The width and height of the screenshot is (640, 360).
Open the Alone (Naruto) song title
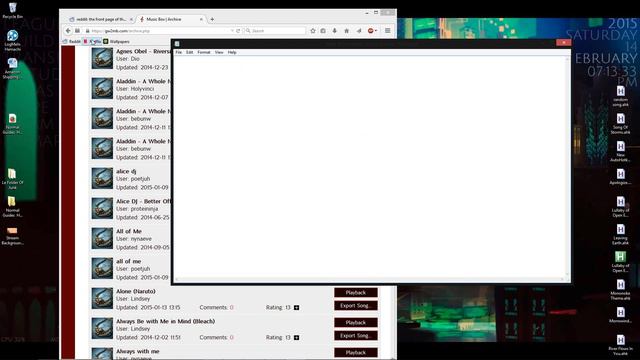(x=136, y=291)
